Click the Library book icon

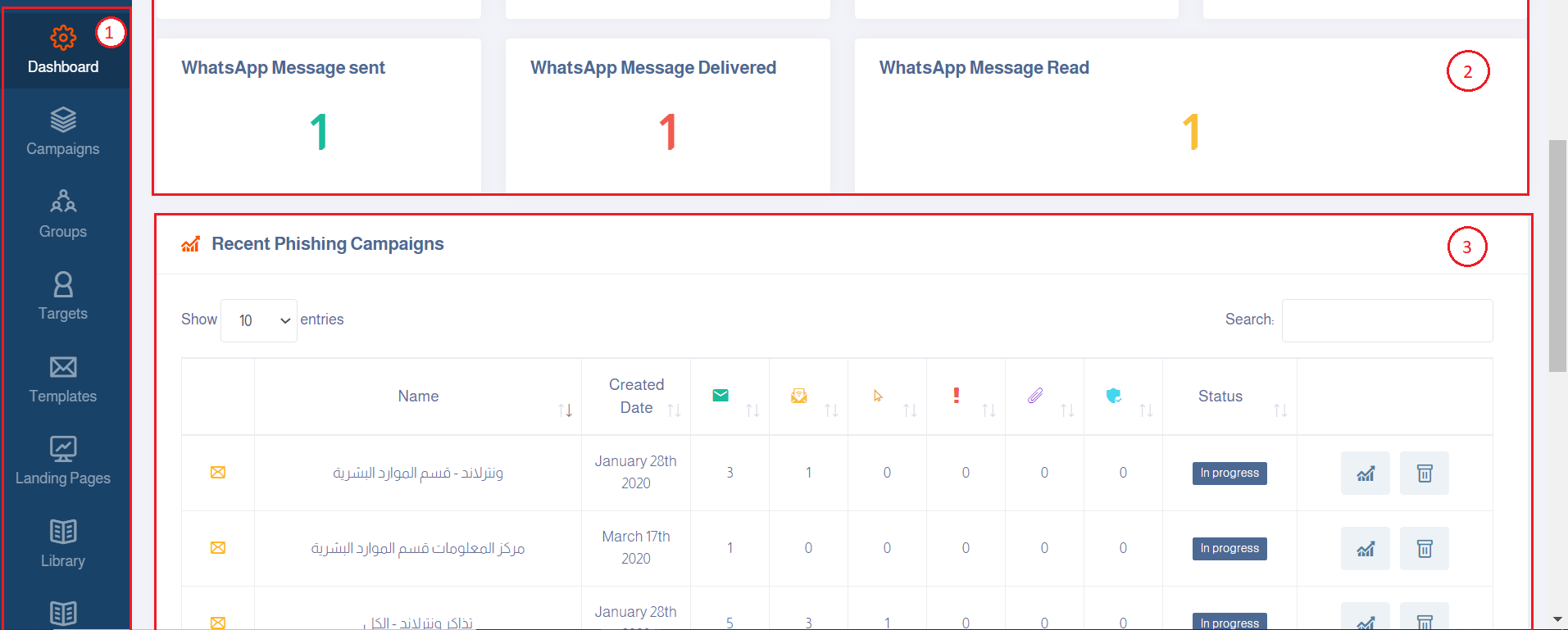(x=63, y=532)
